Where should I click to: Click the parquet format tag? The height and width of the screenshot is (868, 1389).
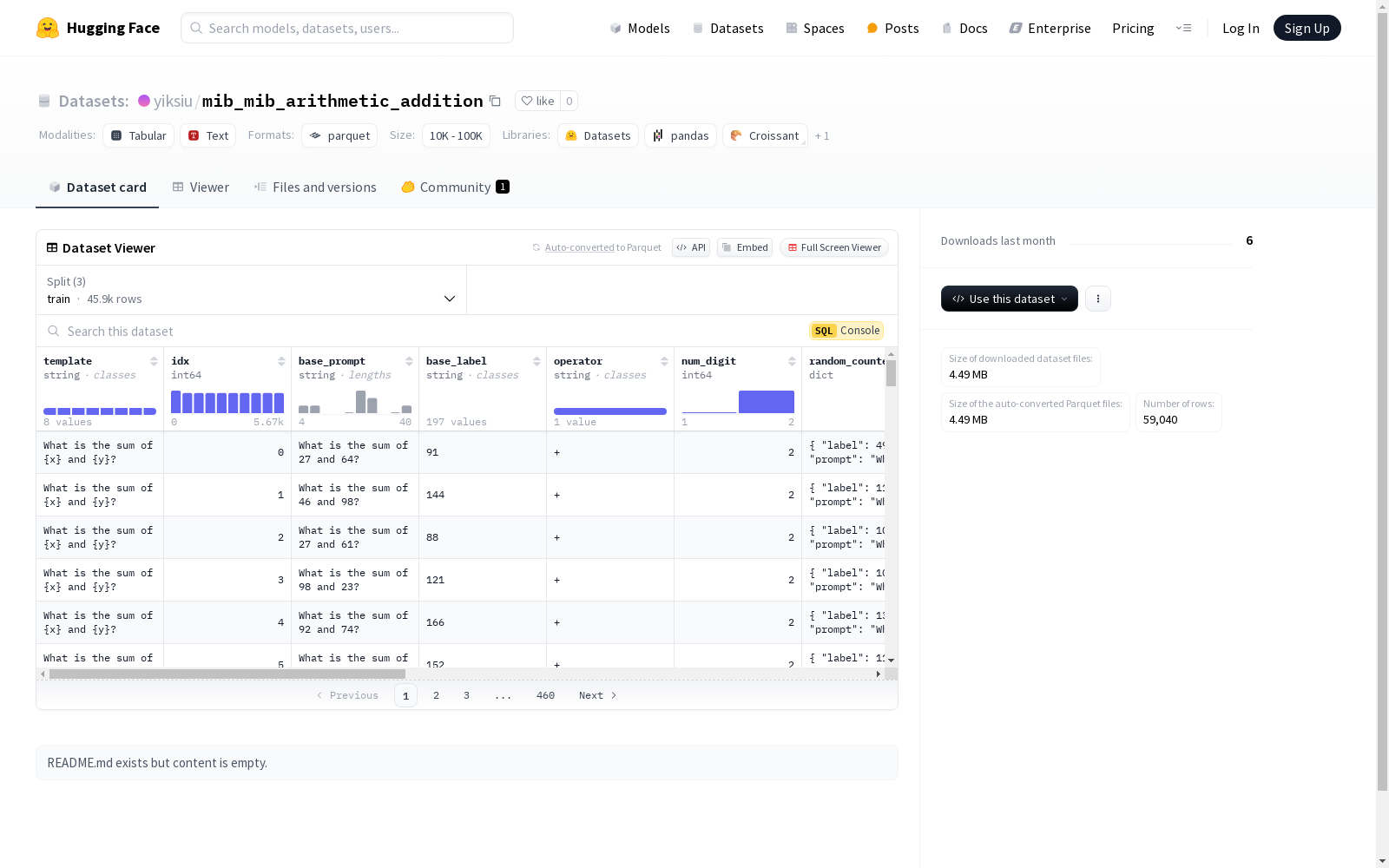pos(339,135)
